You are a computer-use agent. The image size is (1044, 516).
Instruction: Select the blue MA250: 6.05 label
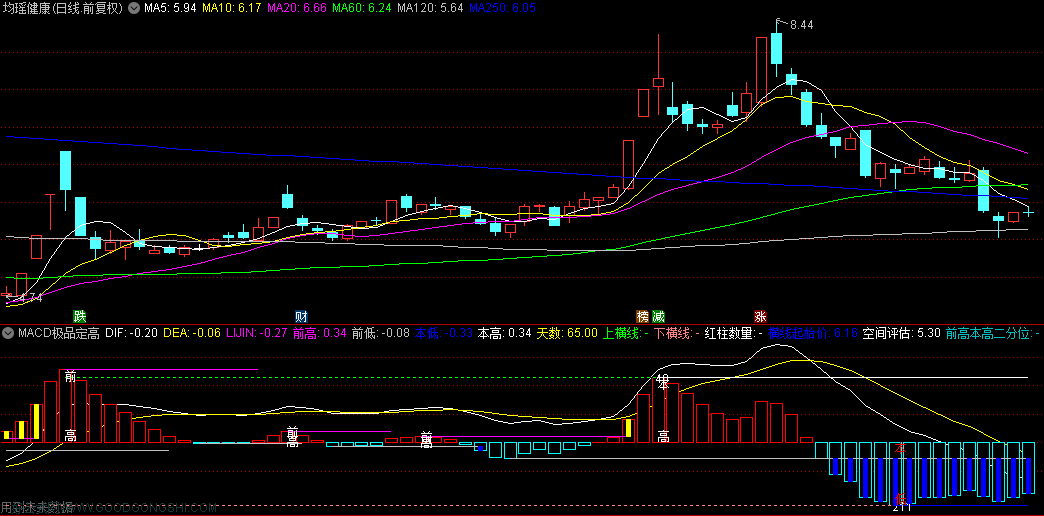click(x=502, y=9)
